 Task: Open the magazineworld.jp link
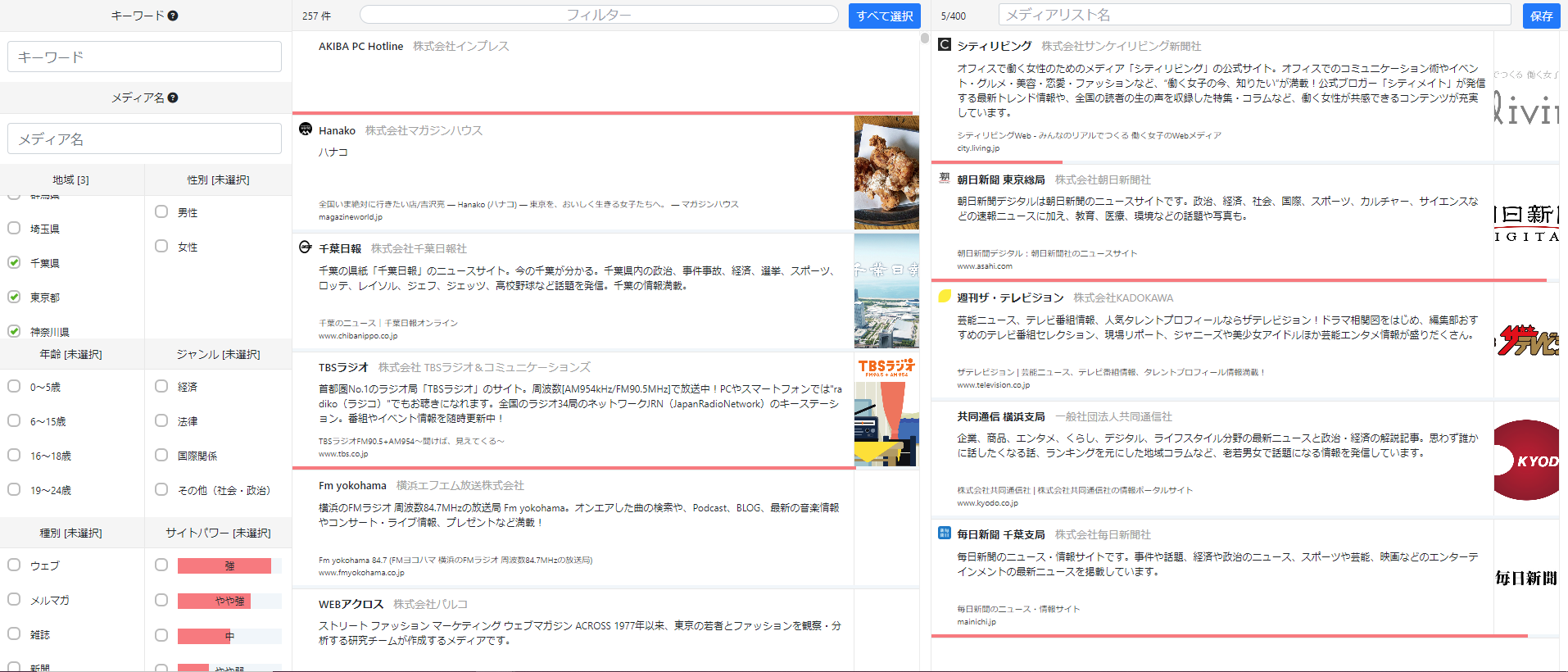tap(351, 217)
